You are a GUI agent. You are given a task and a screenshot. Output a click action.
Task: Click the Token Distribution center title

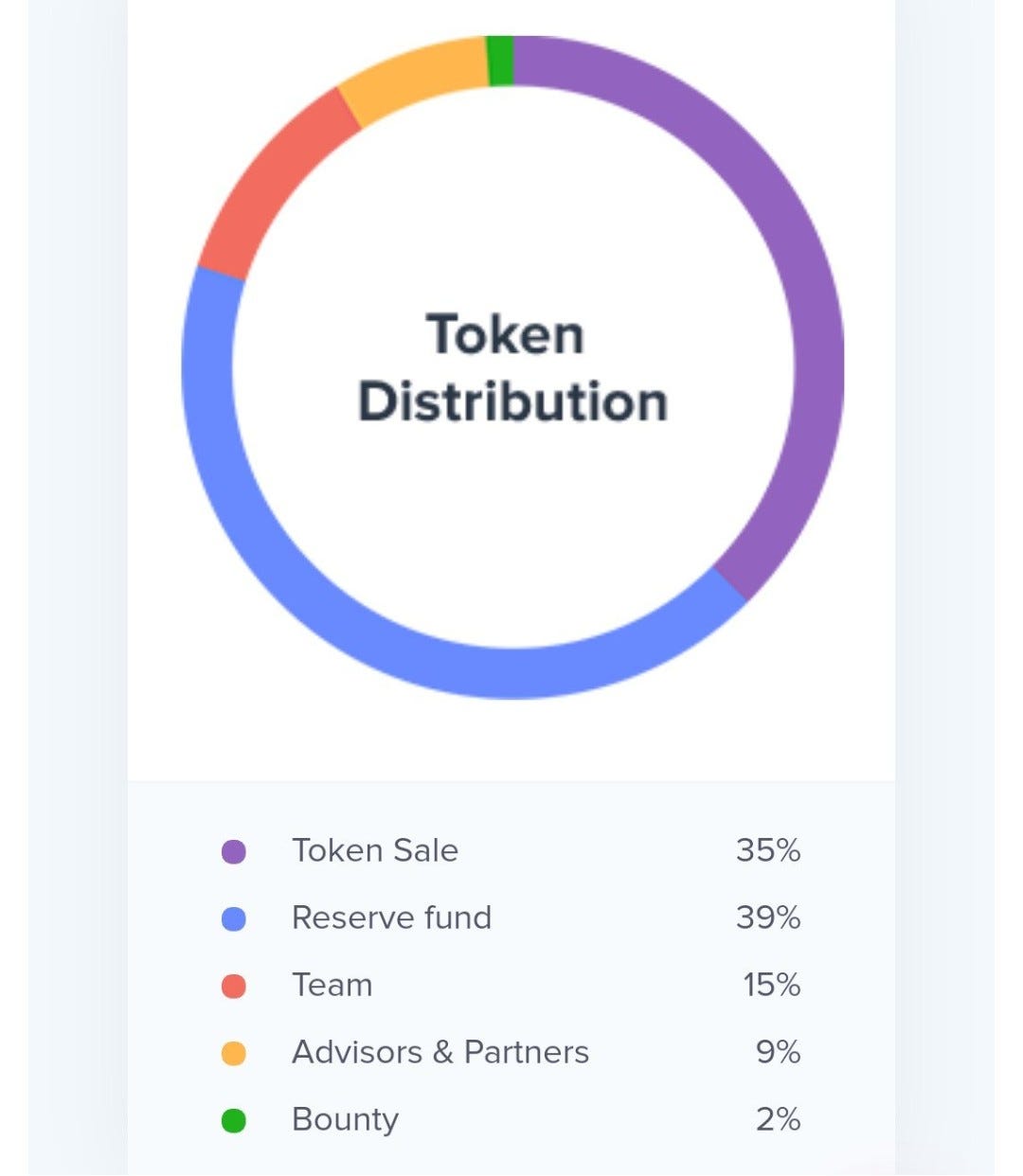[511, 368]
